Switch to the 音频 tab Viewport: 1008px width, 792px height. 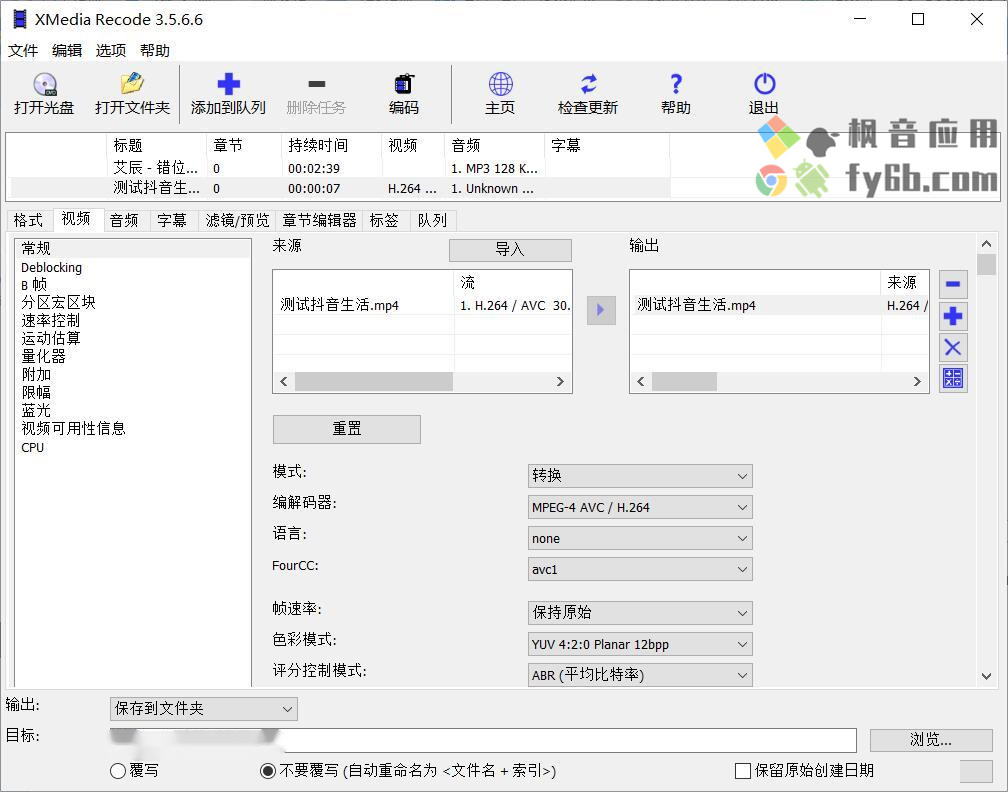pyautogui.click(x=124, y=220)
